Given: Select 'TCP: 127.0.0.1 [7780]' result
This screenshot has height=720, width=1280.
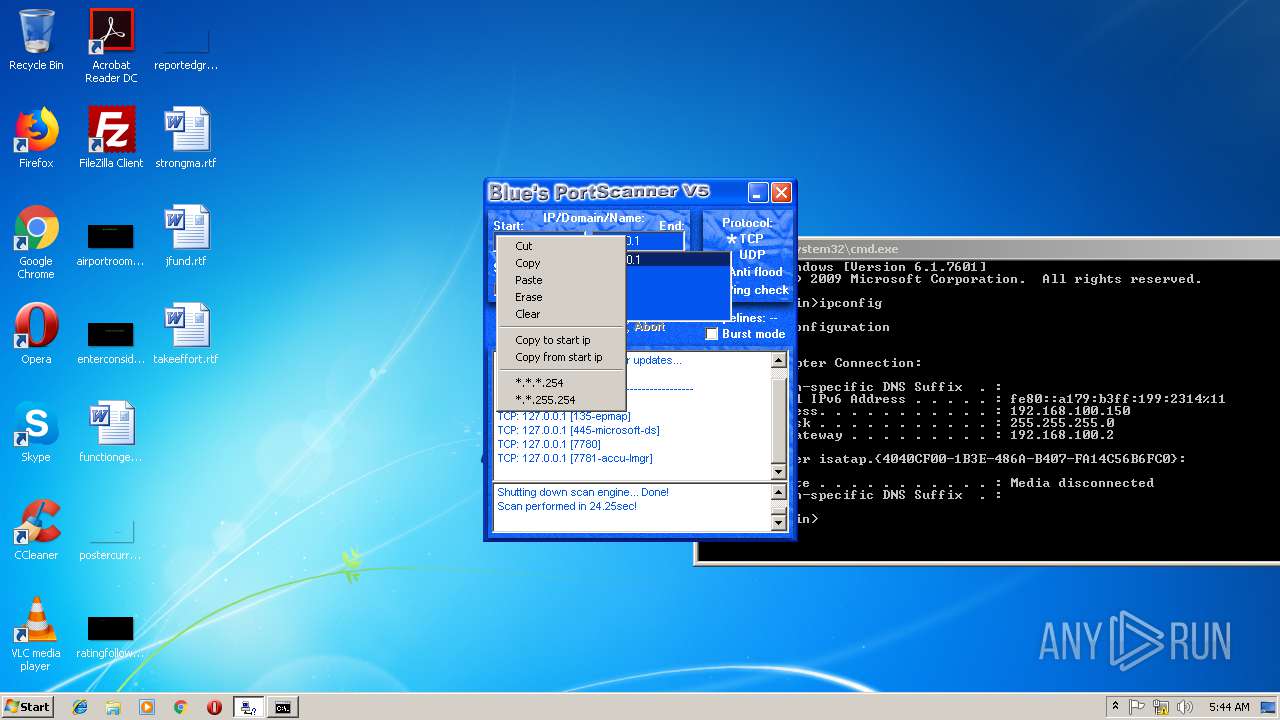Looking at the screenshot, I should [x=547, y=445].
